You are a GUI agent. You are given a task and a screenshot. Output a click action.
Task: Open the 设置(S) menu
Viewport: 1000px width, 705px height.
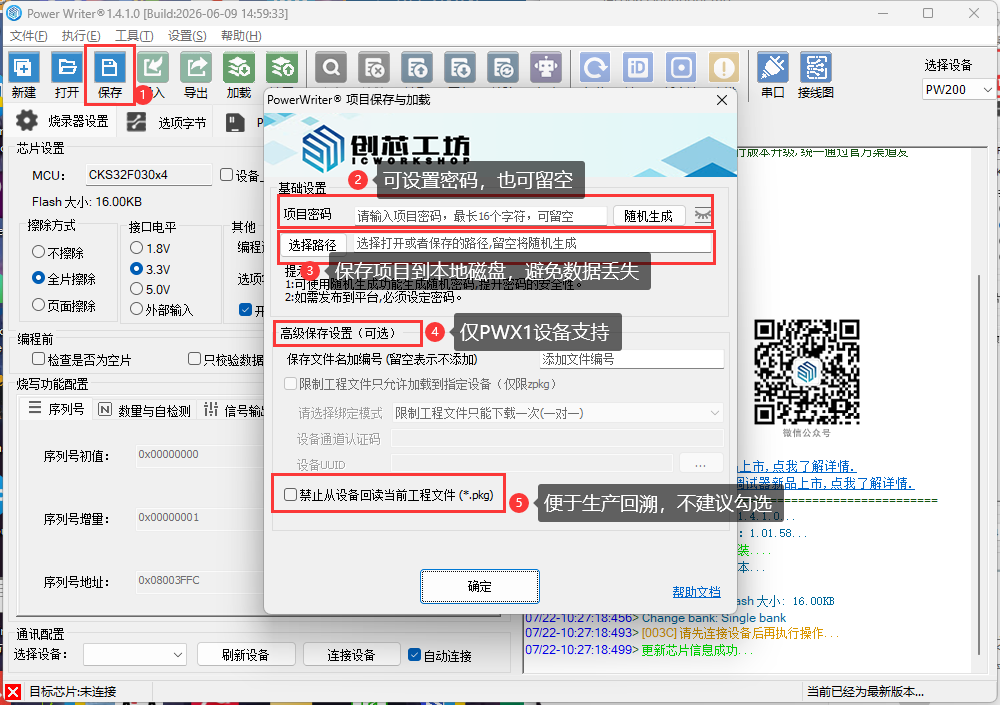point(187,36)
